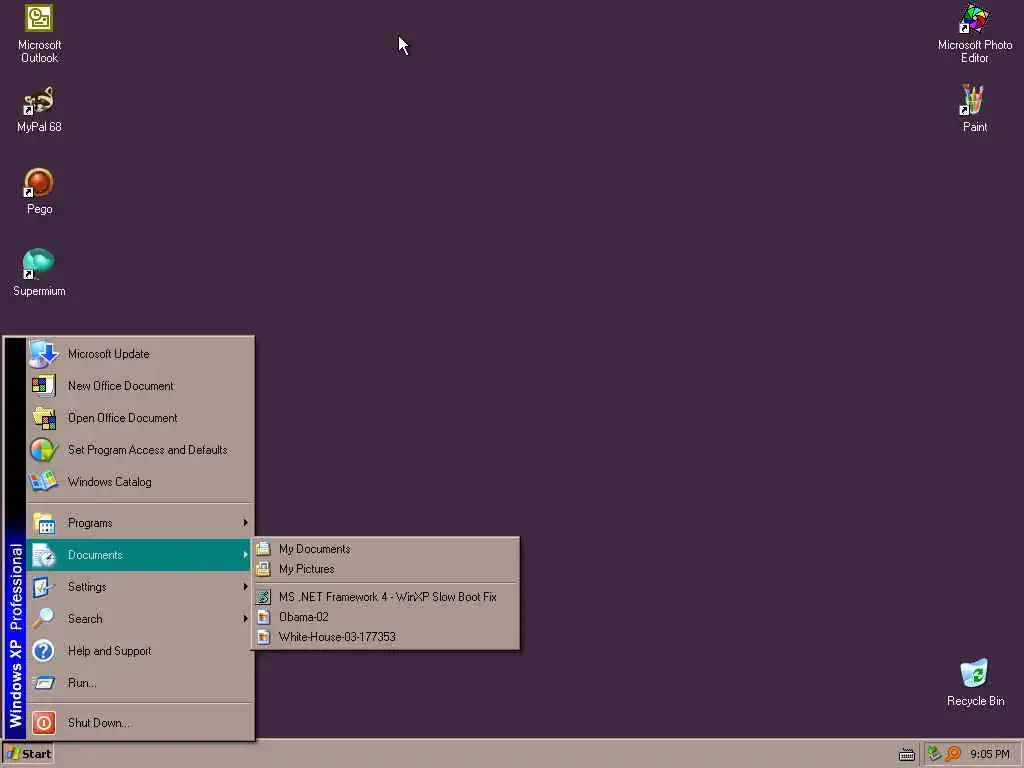This screenshot has height=768, width=1024.
Task: Open My Pictures from the submenu
Action: tap(385, 569)
